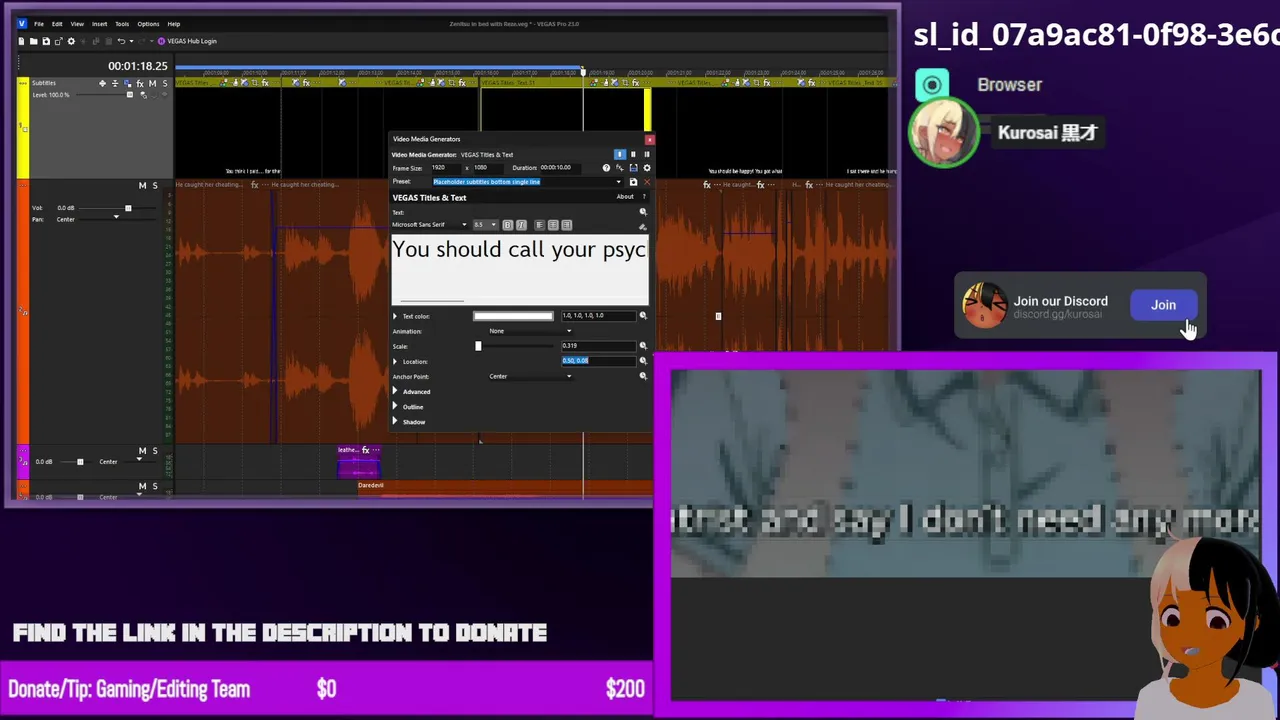Screen dimensions: 1280x720
Task: Click the Discord Join button
Action: pyautogui.click(x=1163, y=305)
